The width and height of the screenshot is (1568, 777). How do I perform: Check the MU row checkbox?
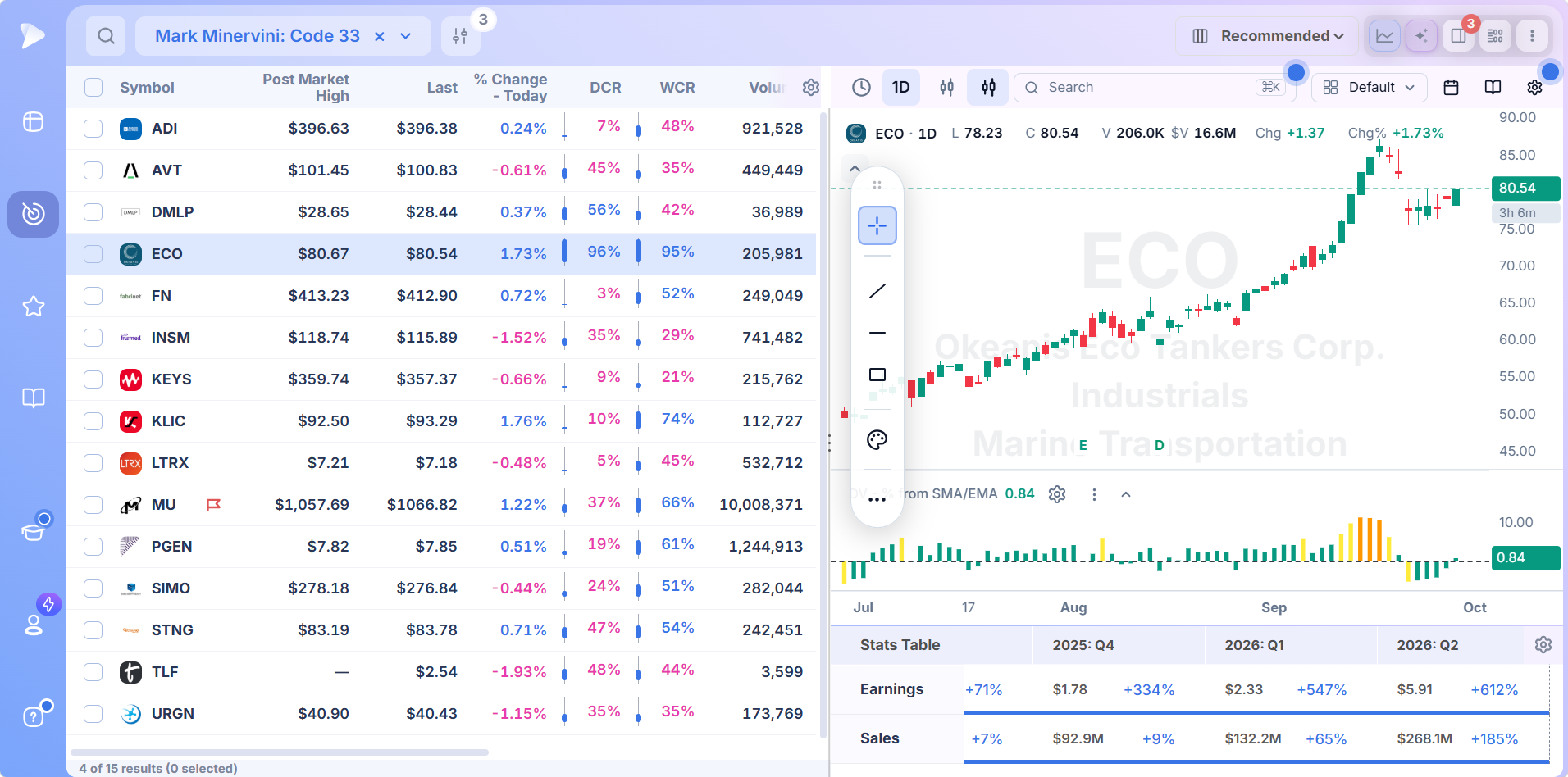[x=93, y=505]
